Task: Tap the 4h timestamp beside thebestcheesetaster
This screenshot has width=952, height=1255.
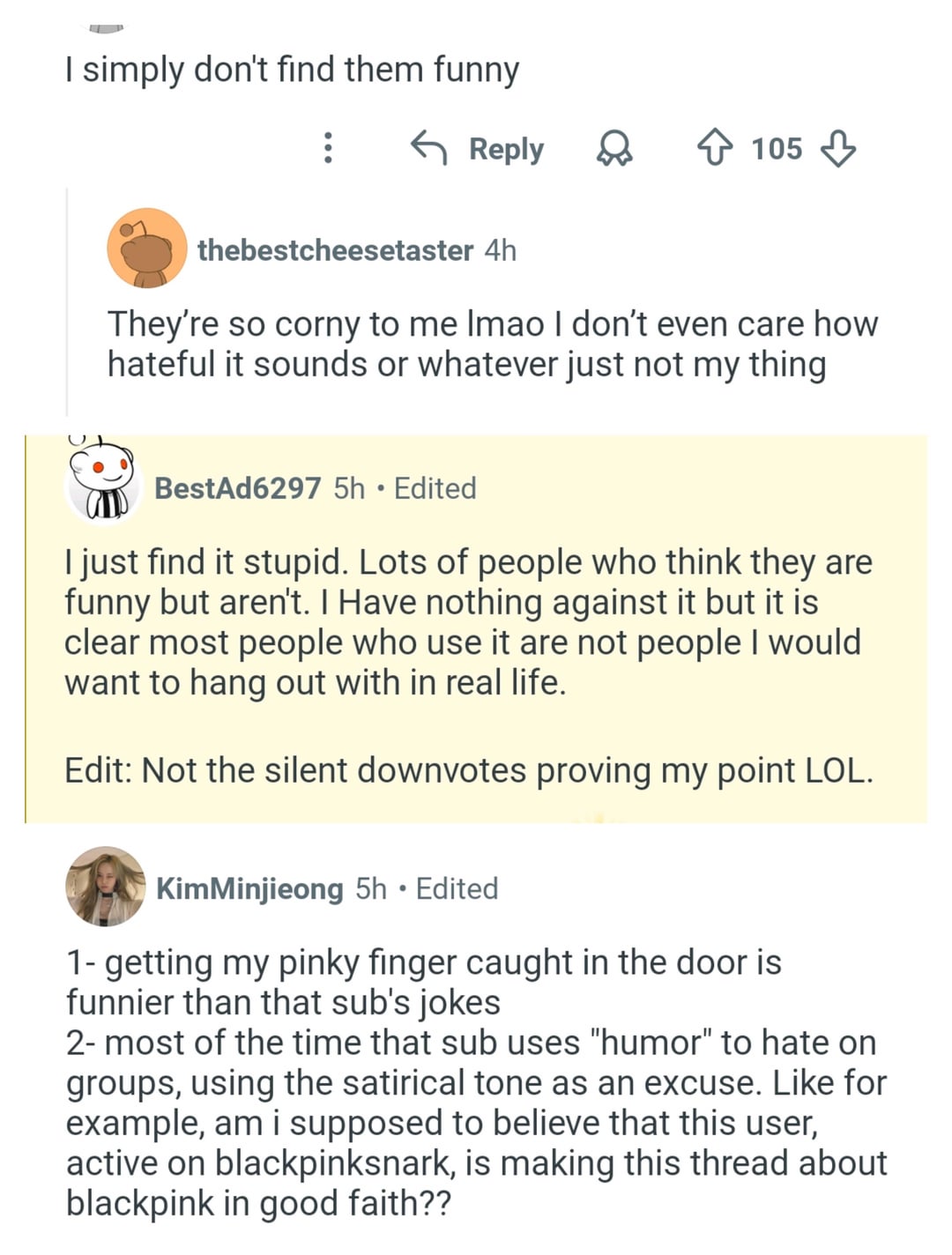Action: [501, 250]
